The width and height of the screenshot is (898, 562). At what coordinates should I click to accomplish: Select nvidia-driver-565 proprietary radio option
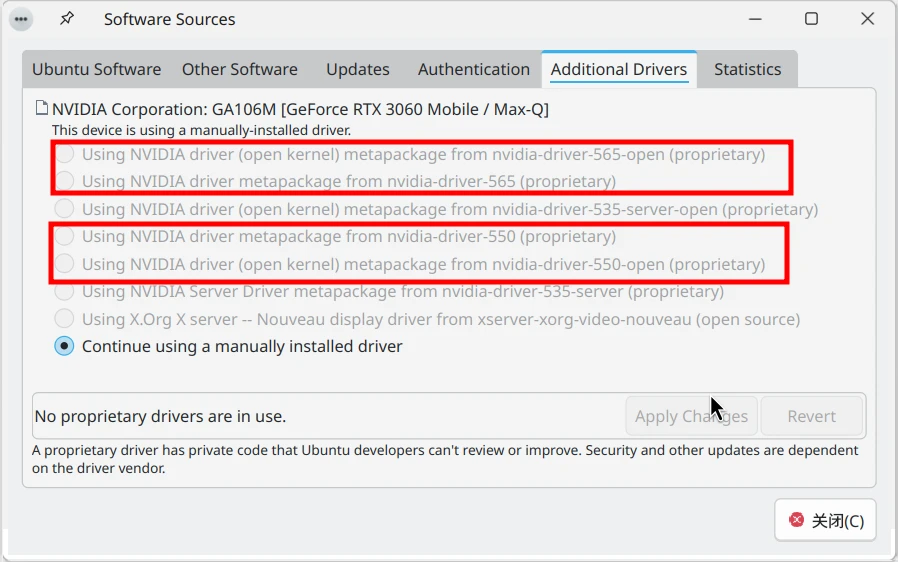pos(65,181)
